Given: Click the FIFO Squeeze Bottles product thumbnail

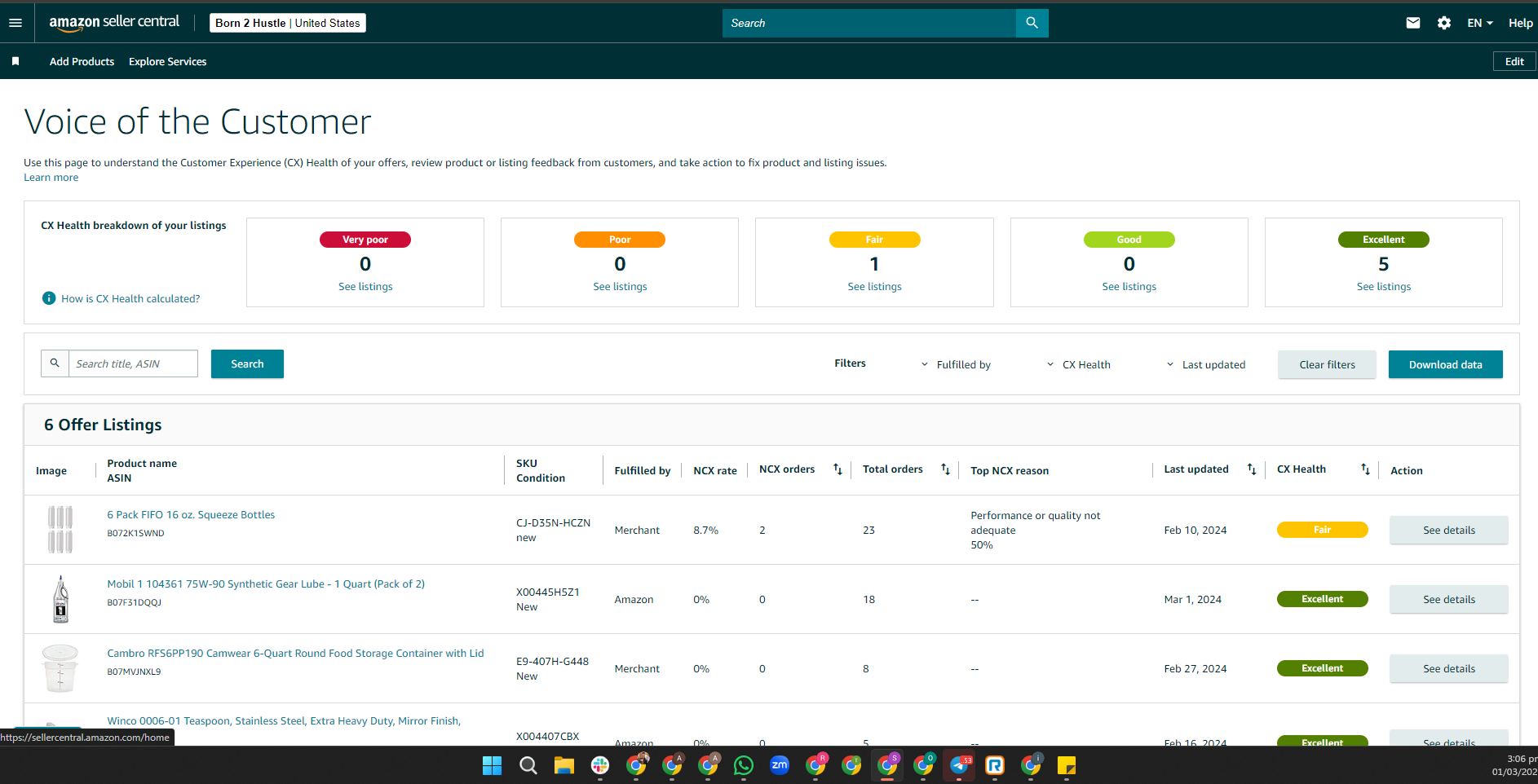Looking at the screenshot, I should pyautogui.click(x=60, y=530).
